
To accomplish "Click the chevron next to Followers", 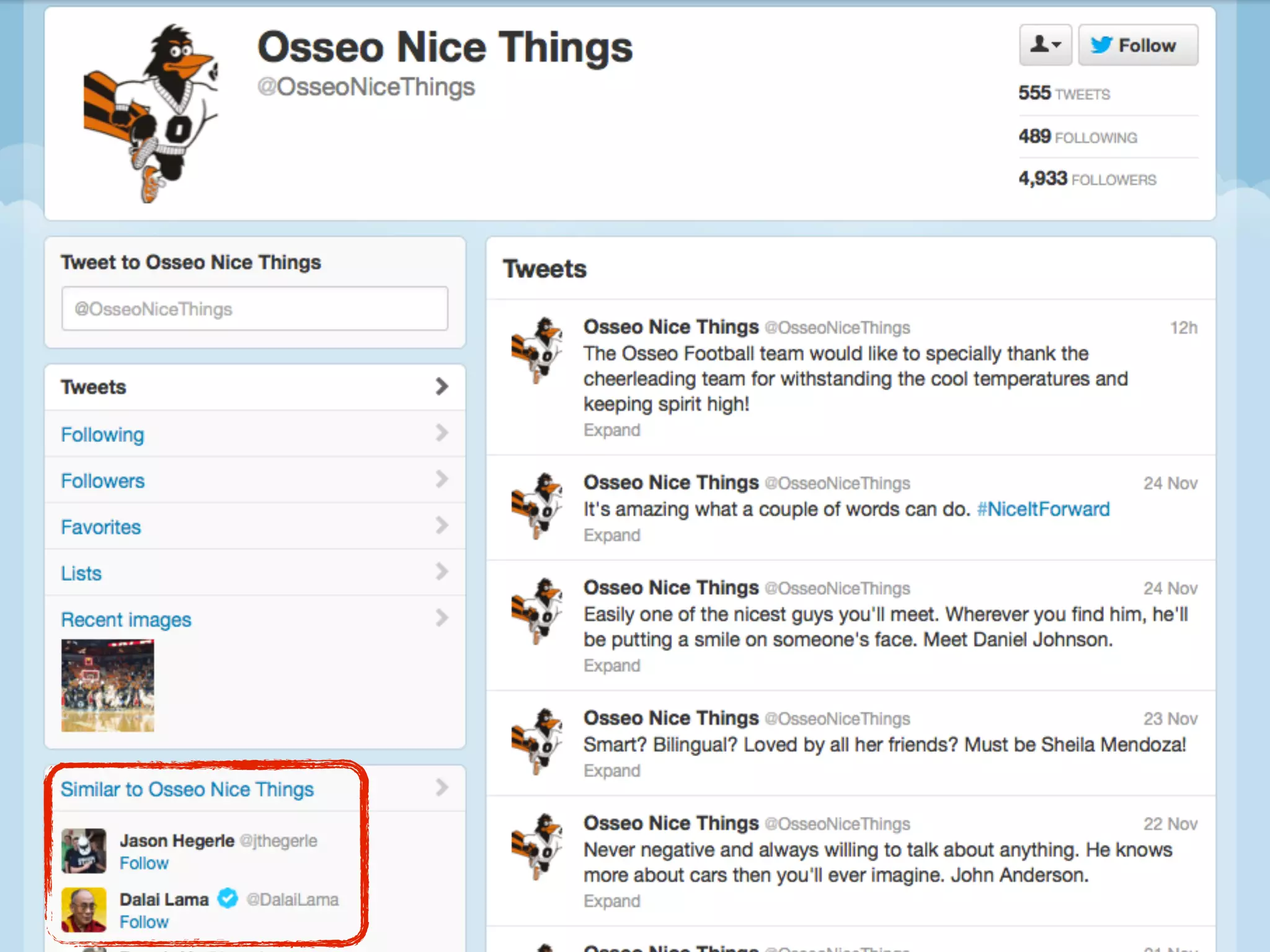I will coord(441,479).
